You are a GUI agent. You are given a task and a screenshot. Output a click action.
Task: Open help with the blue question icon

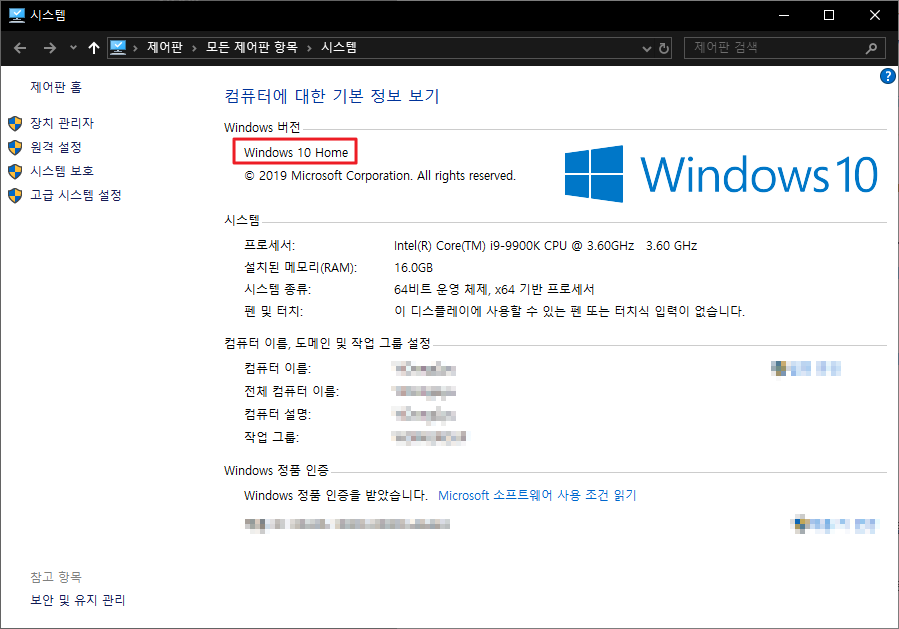point(888,76)
